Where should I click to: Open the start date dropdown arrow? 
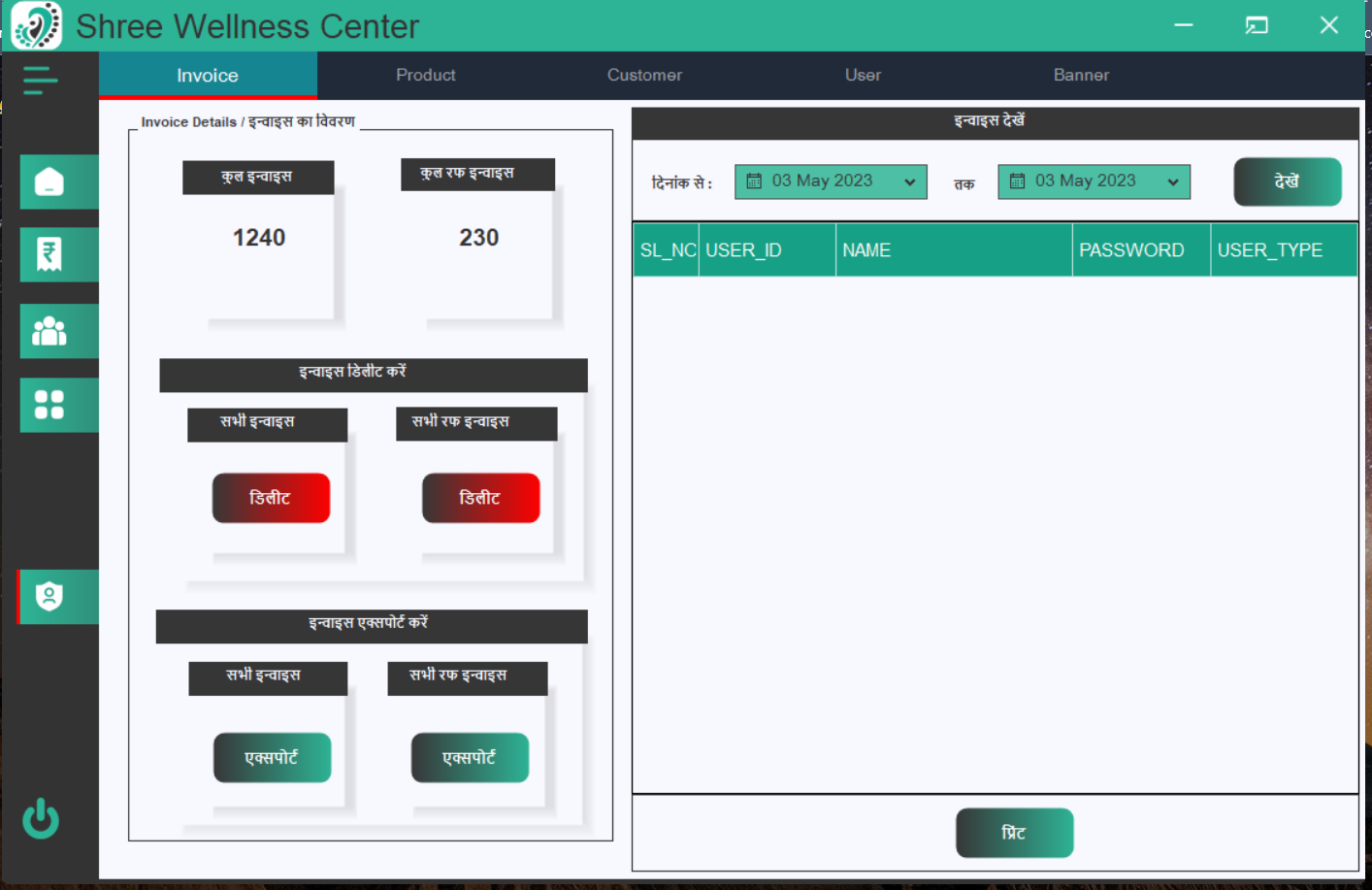909,181
